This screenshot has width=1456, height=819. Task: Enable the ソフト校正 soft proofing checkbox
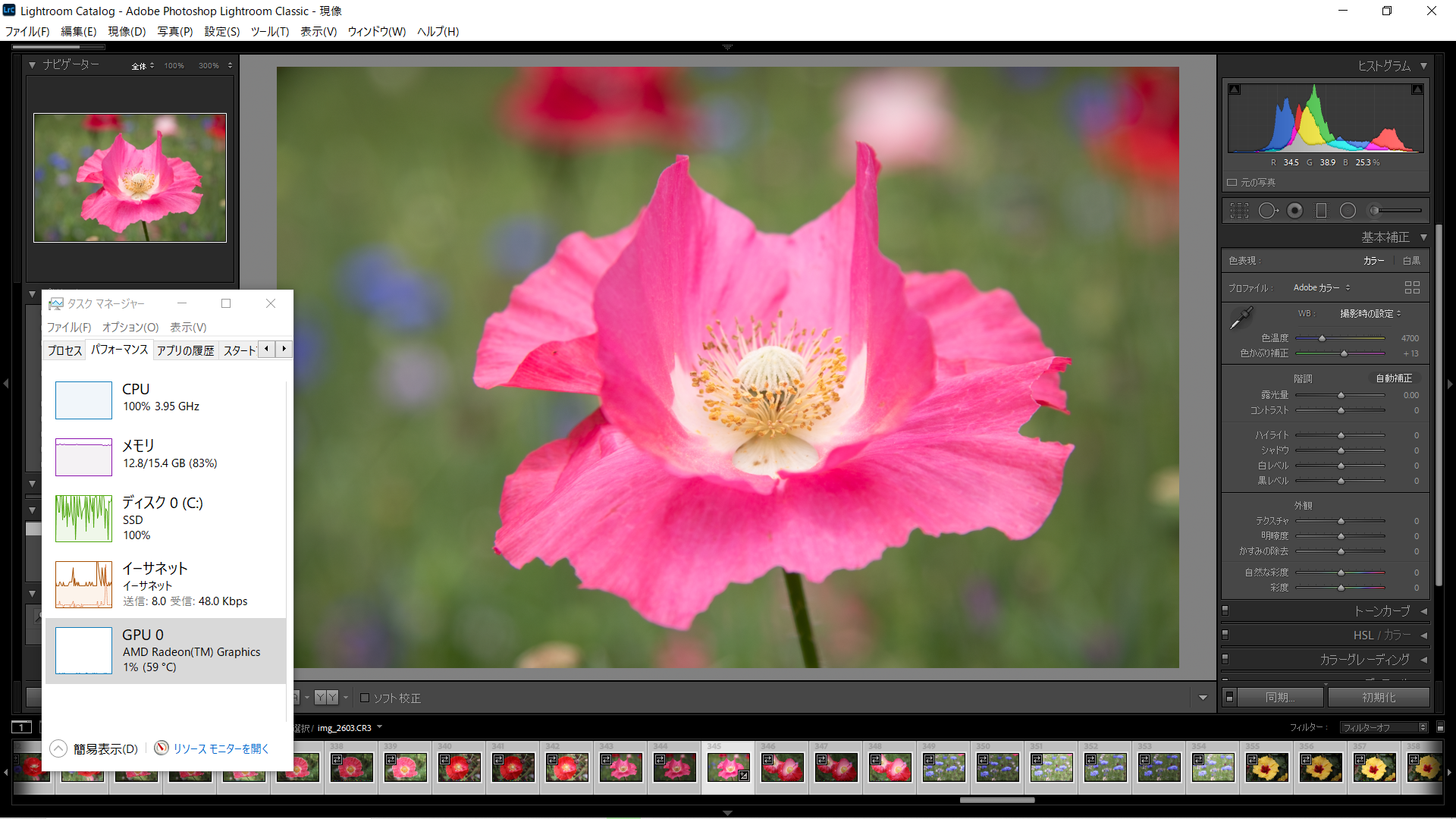(x=365, y=698)
